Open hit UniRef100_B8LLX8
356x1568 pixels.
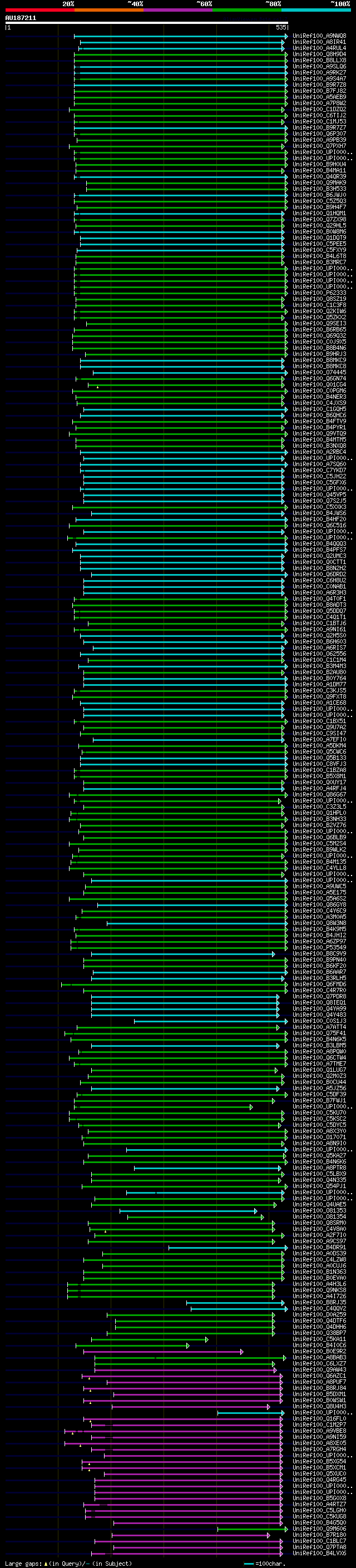click(319, 60)
